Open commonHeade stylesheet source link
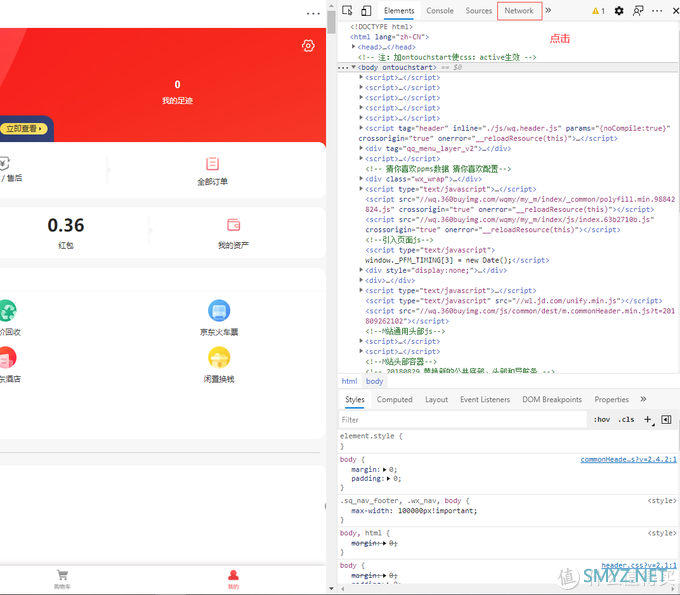Viewport: 680px width, 595px height. click(x=628, y=459)
